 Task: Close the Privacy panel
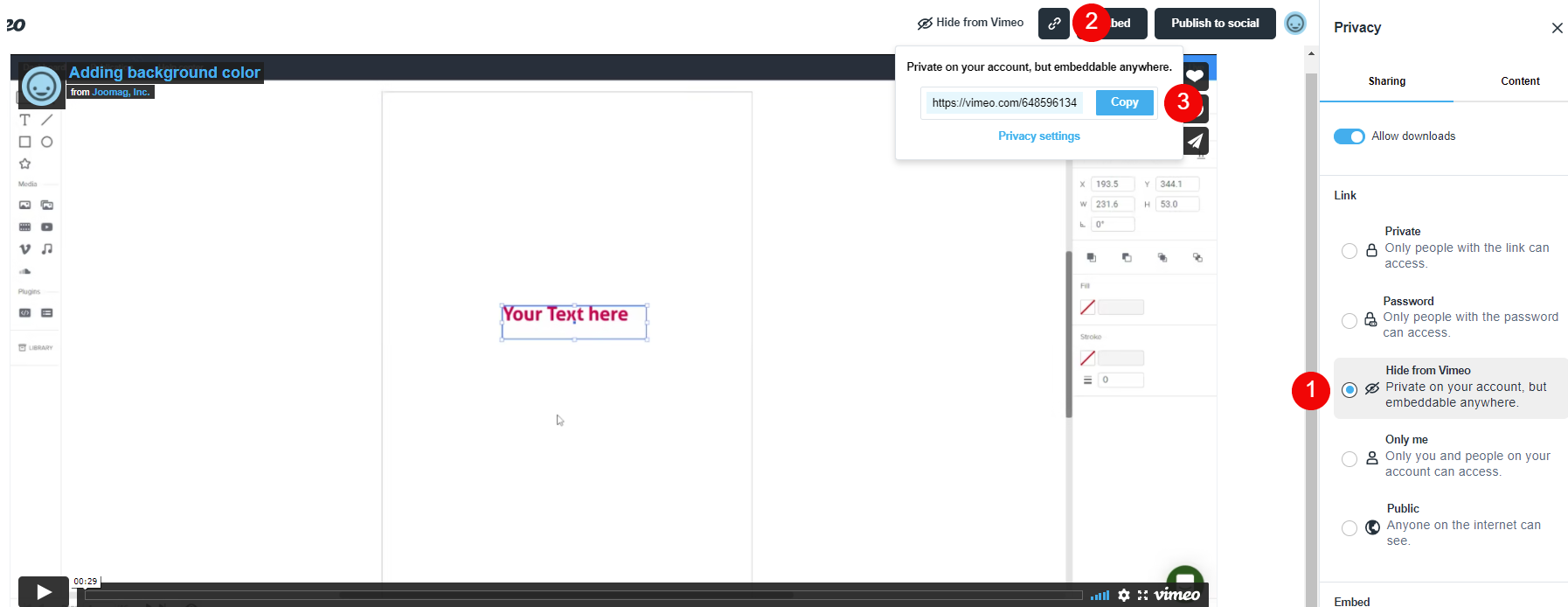tap(1557, 28)
